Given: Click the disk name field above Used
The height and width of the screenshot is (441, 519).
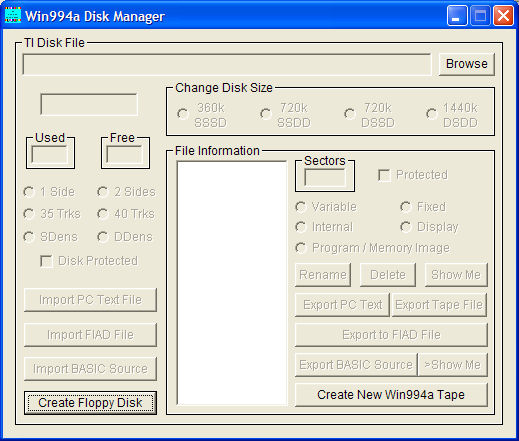Looking at the screenshot, I should pyautogui.click(x=89, y=104).
